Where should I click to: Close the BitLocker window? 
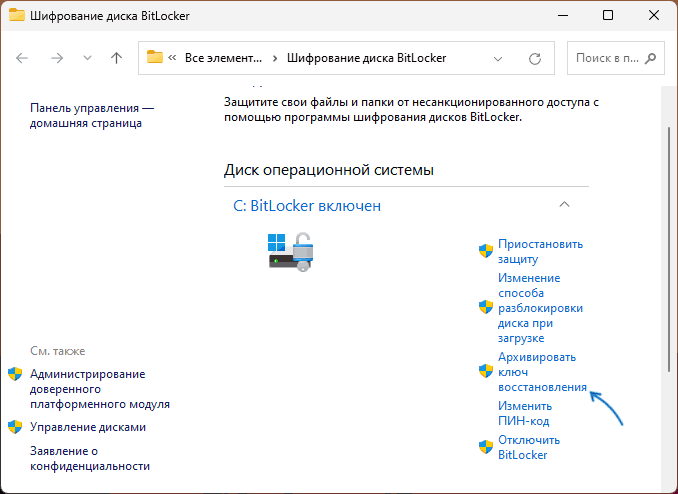coord(654,16)
